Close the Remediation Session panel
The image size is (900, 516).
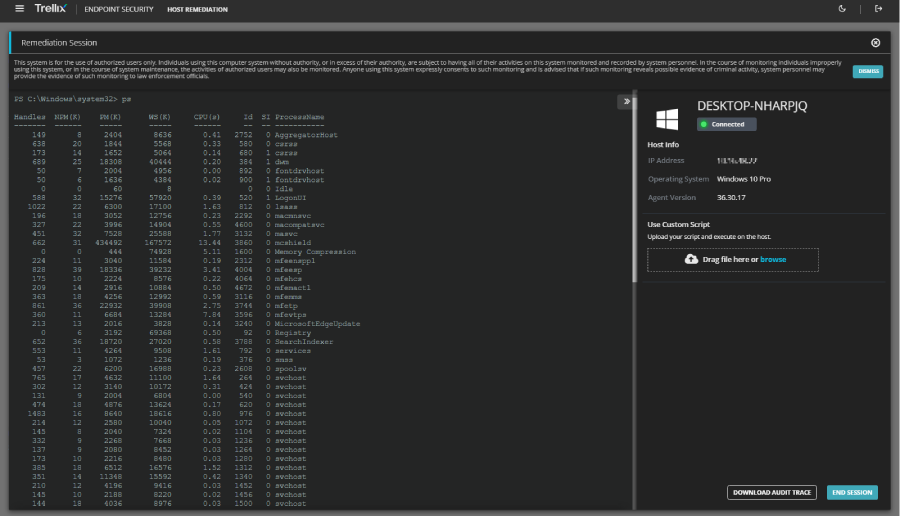click(875, 42)
